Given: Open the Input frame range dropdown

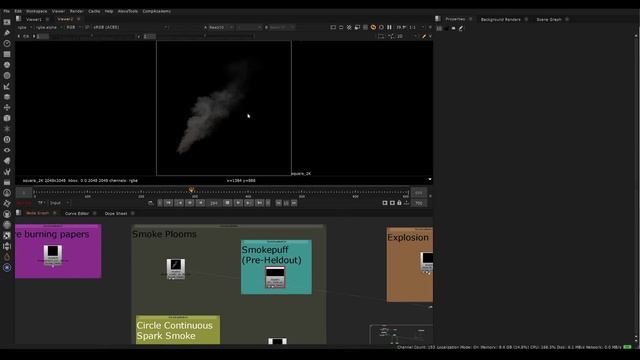Looking at the screenshot, I should pos(60,203).
